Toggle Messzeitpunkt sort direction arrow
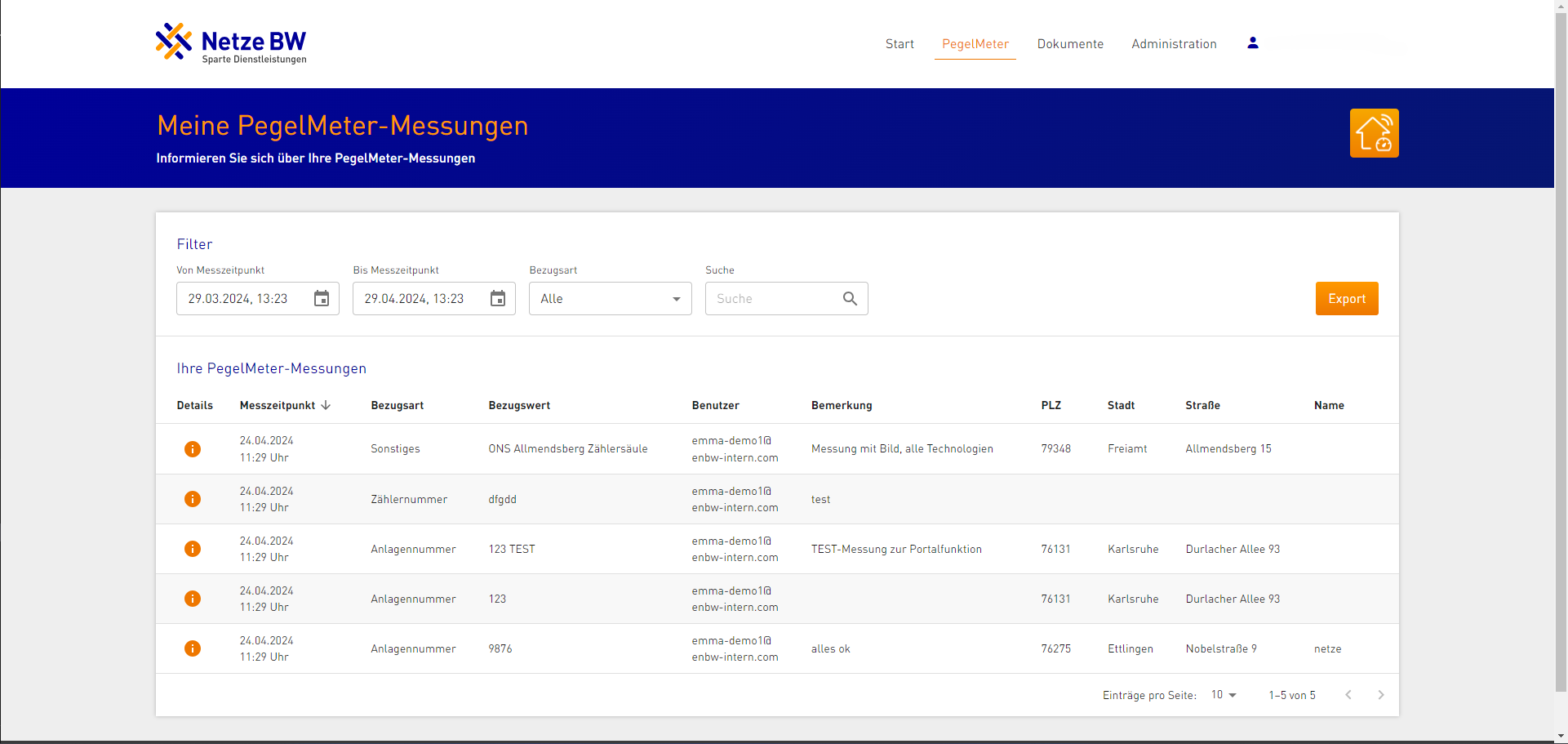Viewport: 1568px width, 744px height. coord(326,405)
